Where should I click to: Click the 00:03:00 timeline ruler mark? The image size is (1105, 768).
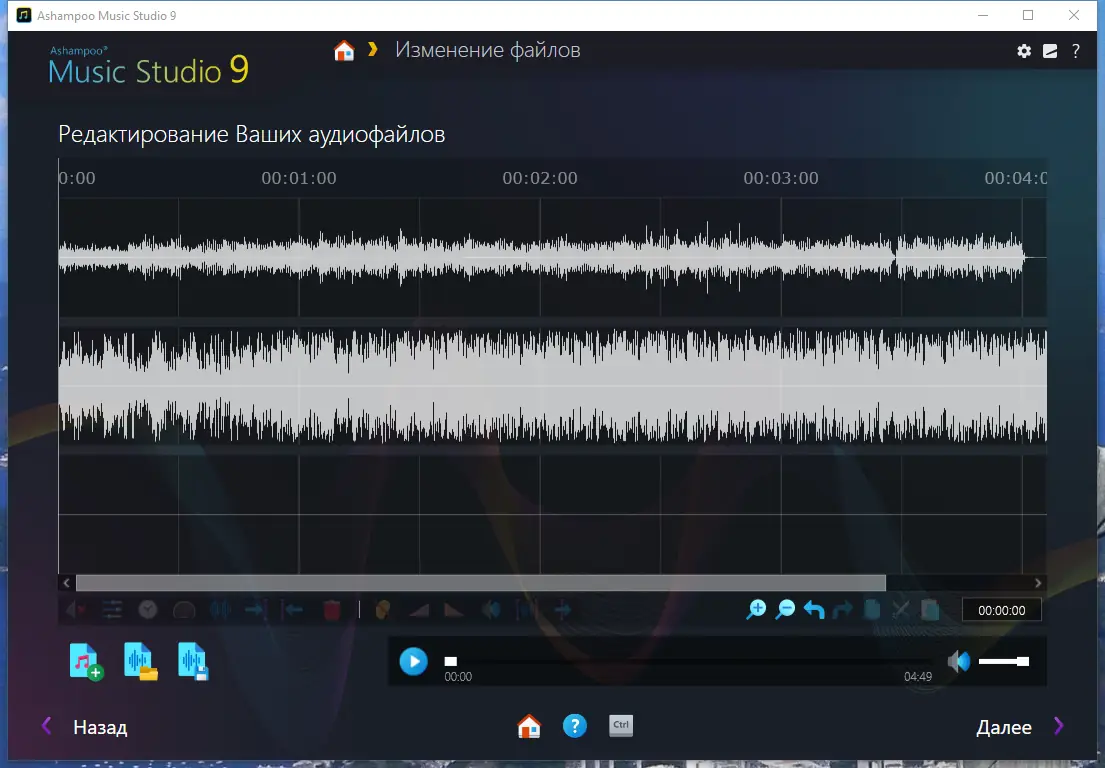[x=781, y=178]
